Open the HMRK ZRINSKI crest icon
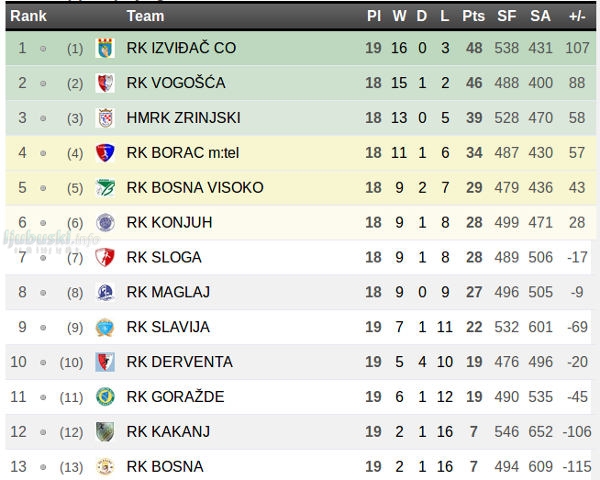Screen dimensions: 600x480 coord(105,118)
